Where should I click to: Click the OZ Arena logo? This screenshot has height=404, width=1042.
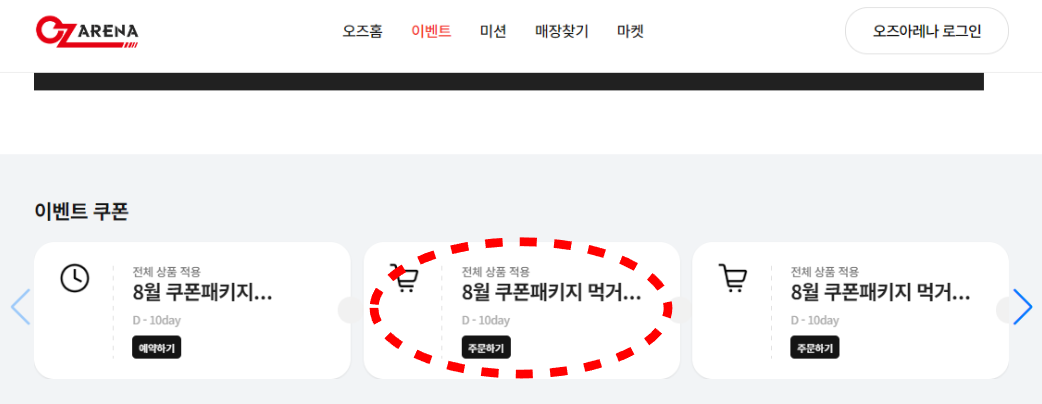(87, 32)
